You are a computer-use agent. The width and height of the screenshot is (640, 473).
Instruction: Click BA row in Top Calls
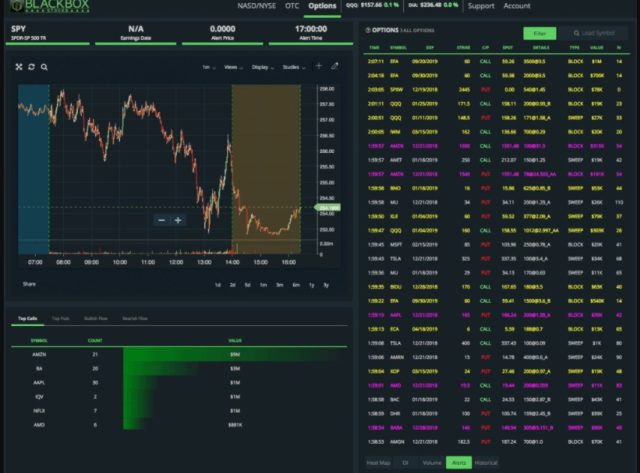tap(179, 369)
